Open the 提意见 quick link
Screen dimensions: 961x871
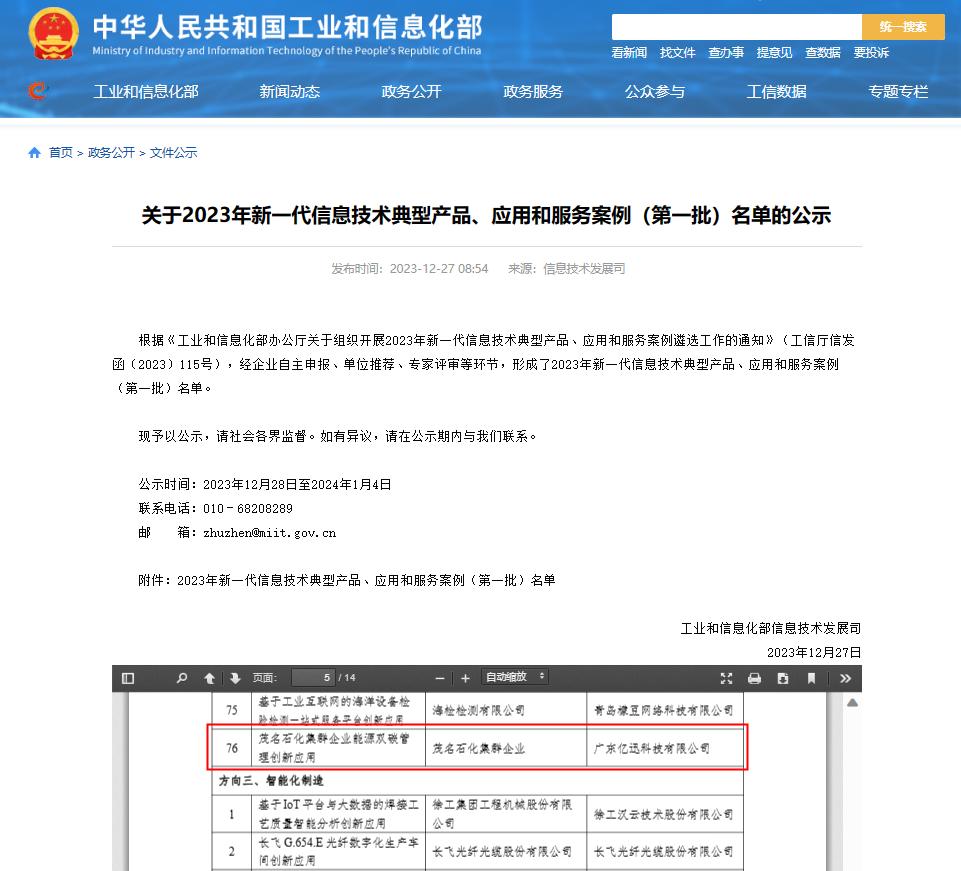pos(774,53)
